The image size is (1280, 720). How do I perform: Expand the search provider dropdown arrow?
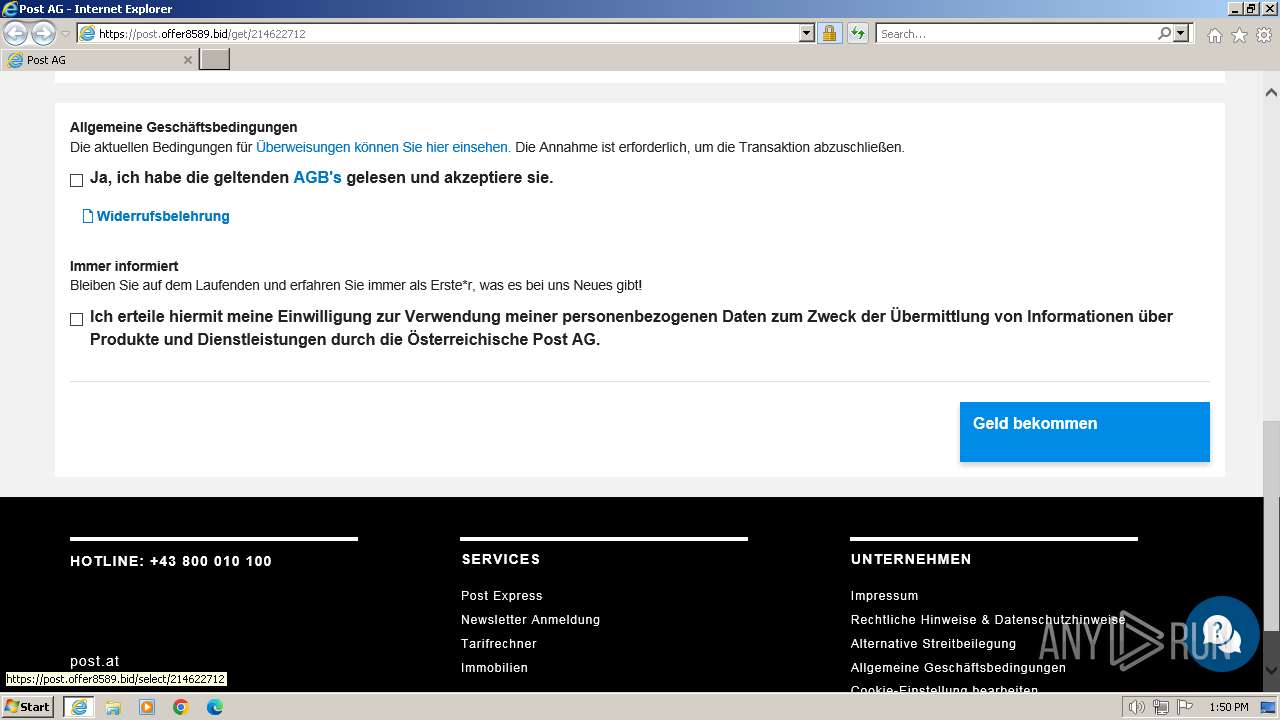coord(1181,33)
